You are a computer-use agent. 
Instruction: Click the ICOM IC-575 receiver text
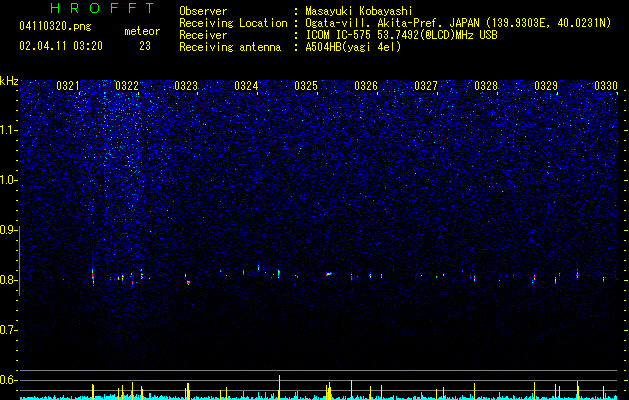point(401,35)
